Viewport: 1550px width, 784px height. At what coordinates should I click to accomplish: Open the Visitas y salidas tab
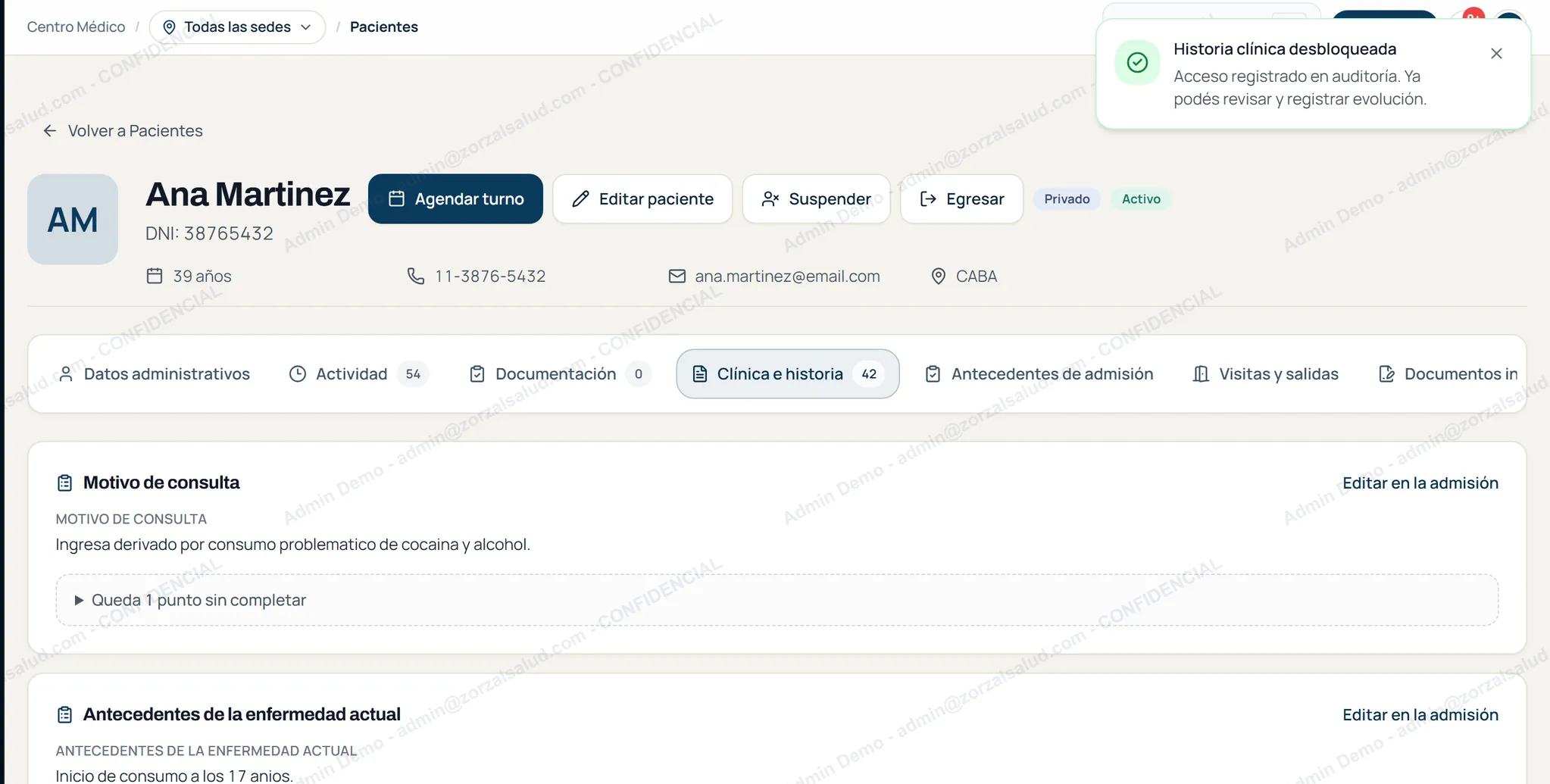pyautogui.click(x=1265, y=374)
